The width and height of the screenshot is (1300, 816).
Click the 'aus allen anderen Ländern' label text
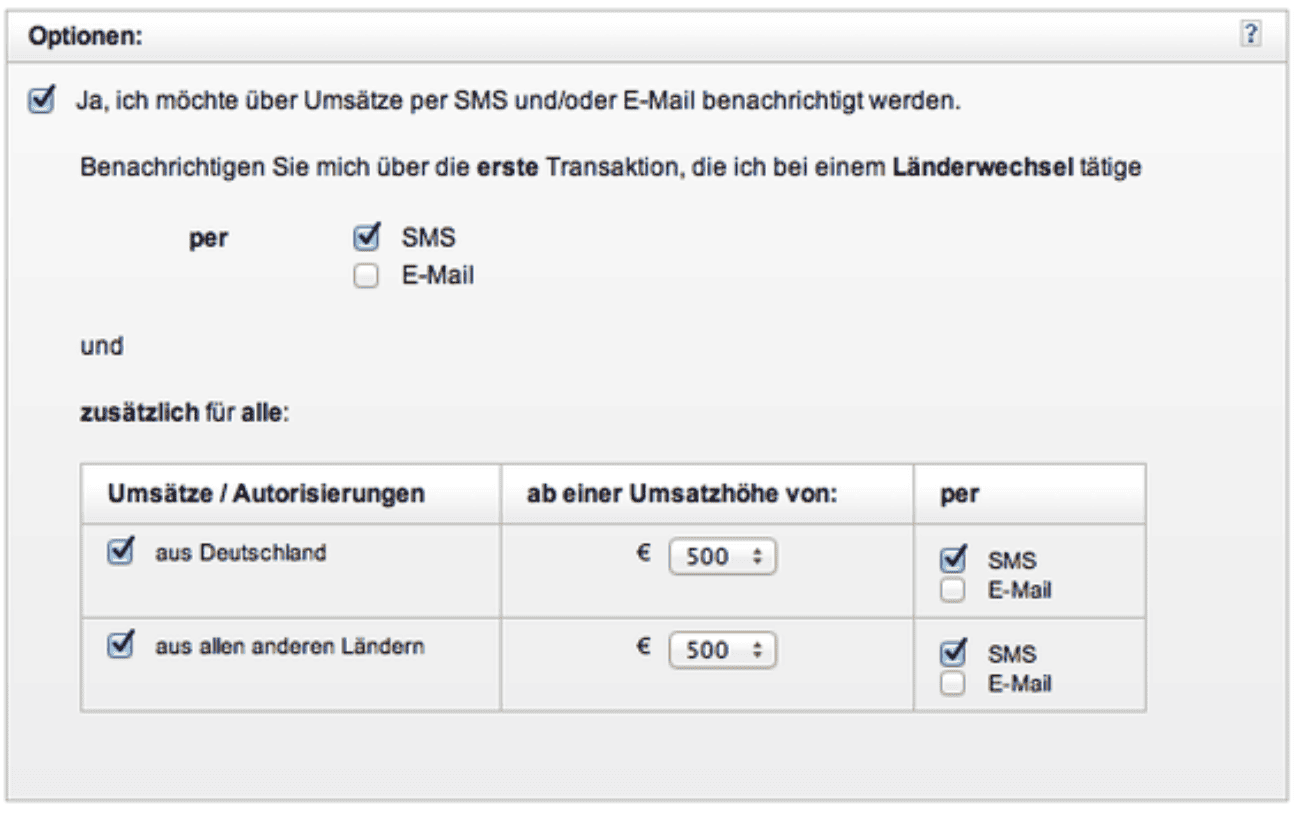click(289, 647)
